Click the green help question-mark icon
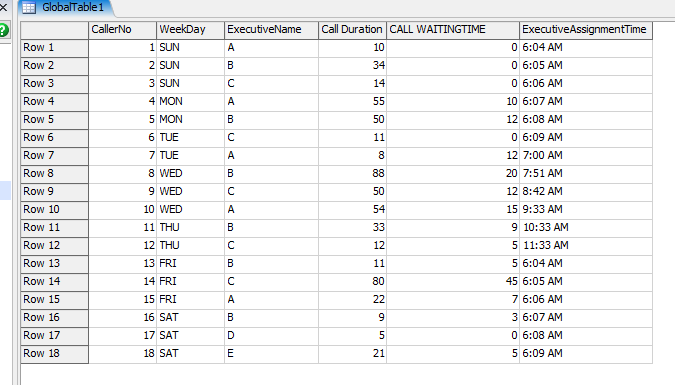The image size is (675, 385). [3, 30]
